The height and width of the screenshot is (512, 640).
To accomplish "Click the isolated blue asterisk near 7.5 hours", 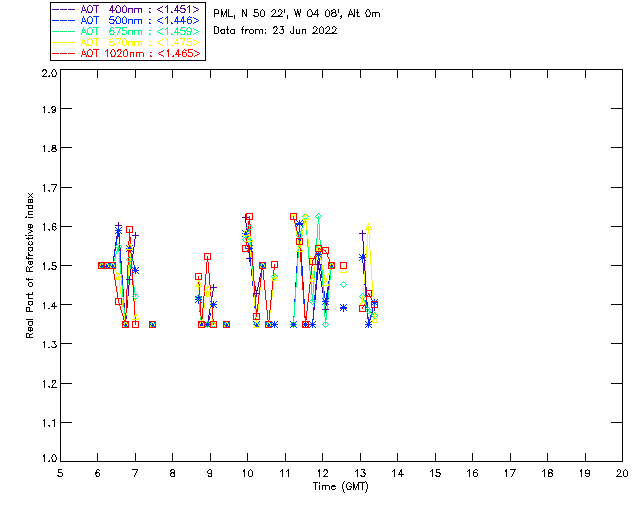I will (x=152, y=324).
